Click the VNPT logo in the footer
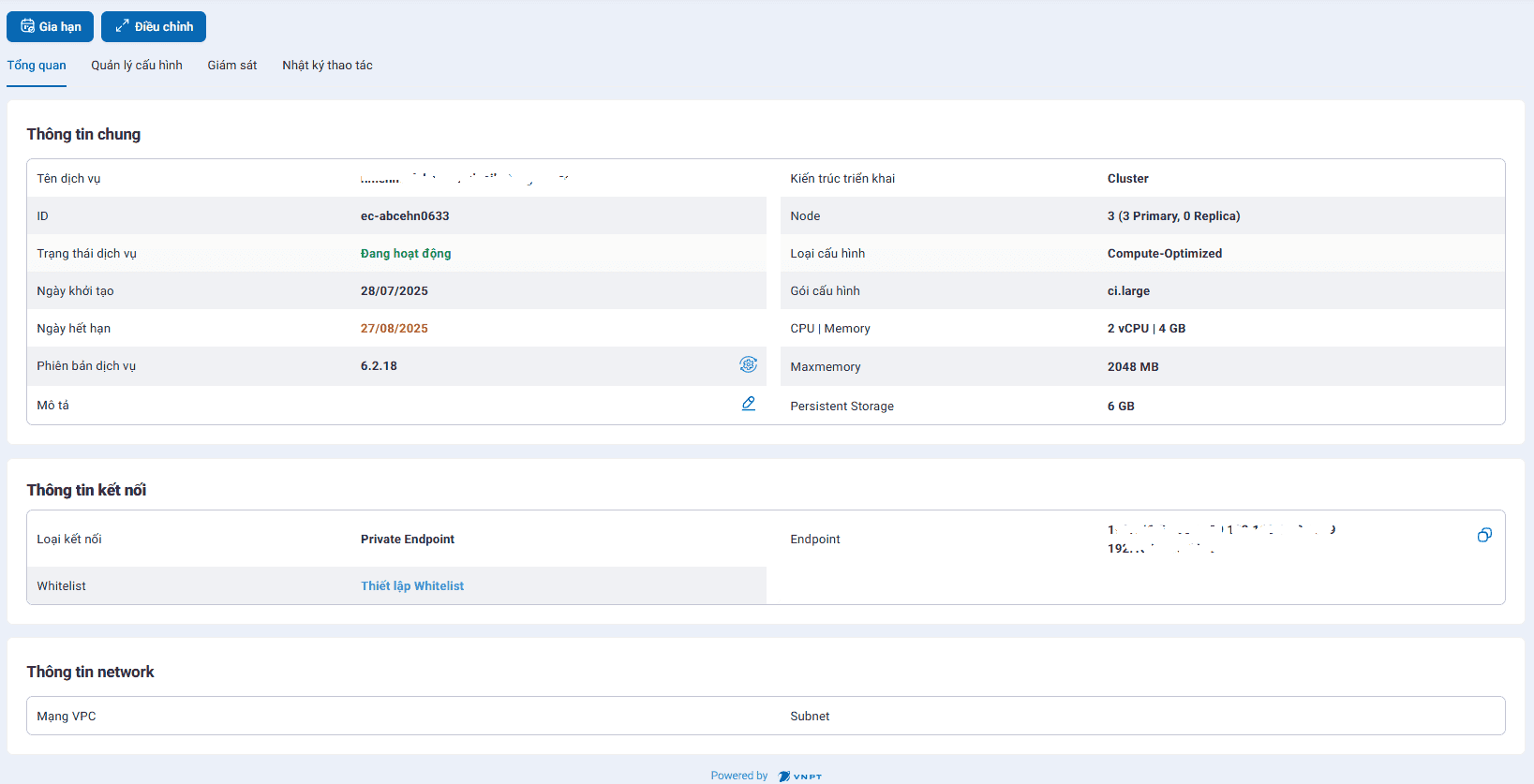The width and height of the screenshot is (1534, 784). click(800, 776)
